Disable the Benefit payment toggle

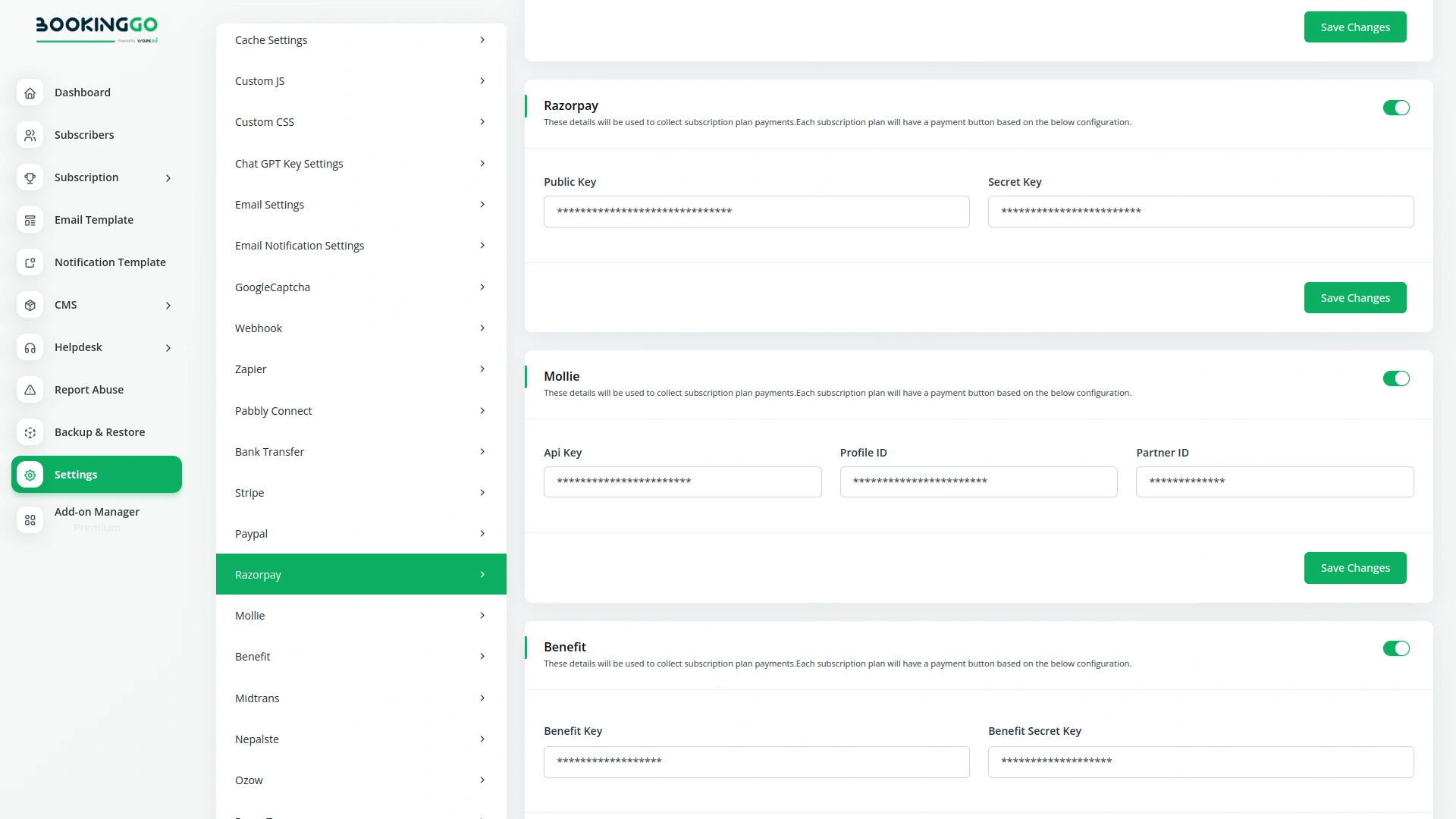coord(1396,648)
